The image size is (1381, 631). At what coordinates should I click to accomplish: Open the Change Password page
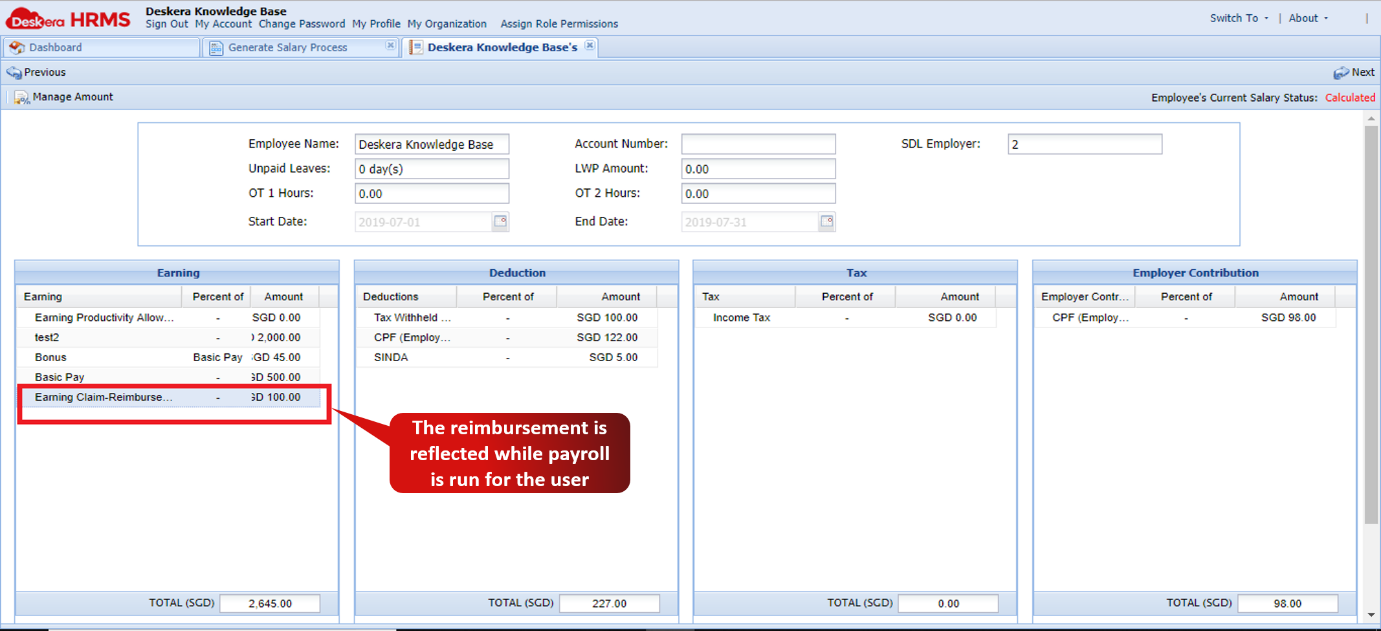click(301, 23)
